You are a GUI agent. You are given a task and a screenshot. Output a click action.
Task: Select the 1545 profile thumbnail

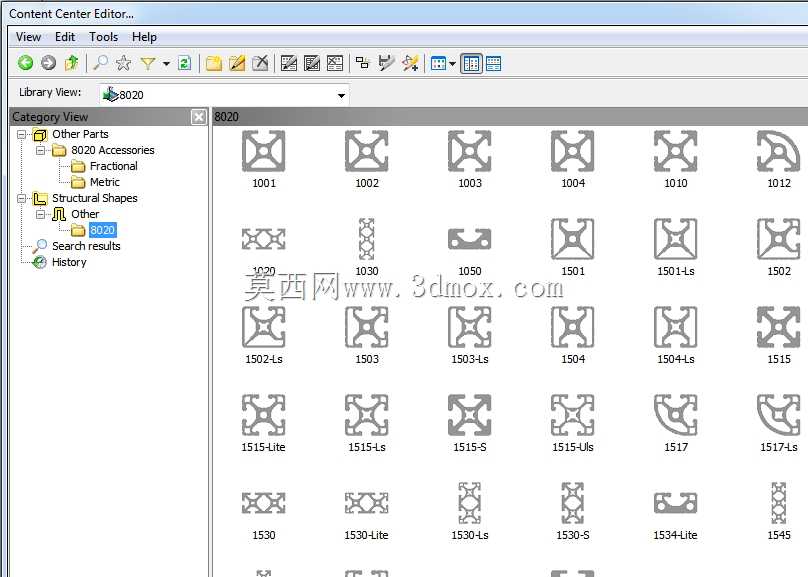point(779,503)
